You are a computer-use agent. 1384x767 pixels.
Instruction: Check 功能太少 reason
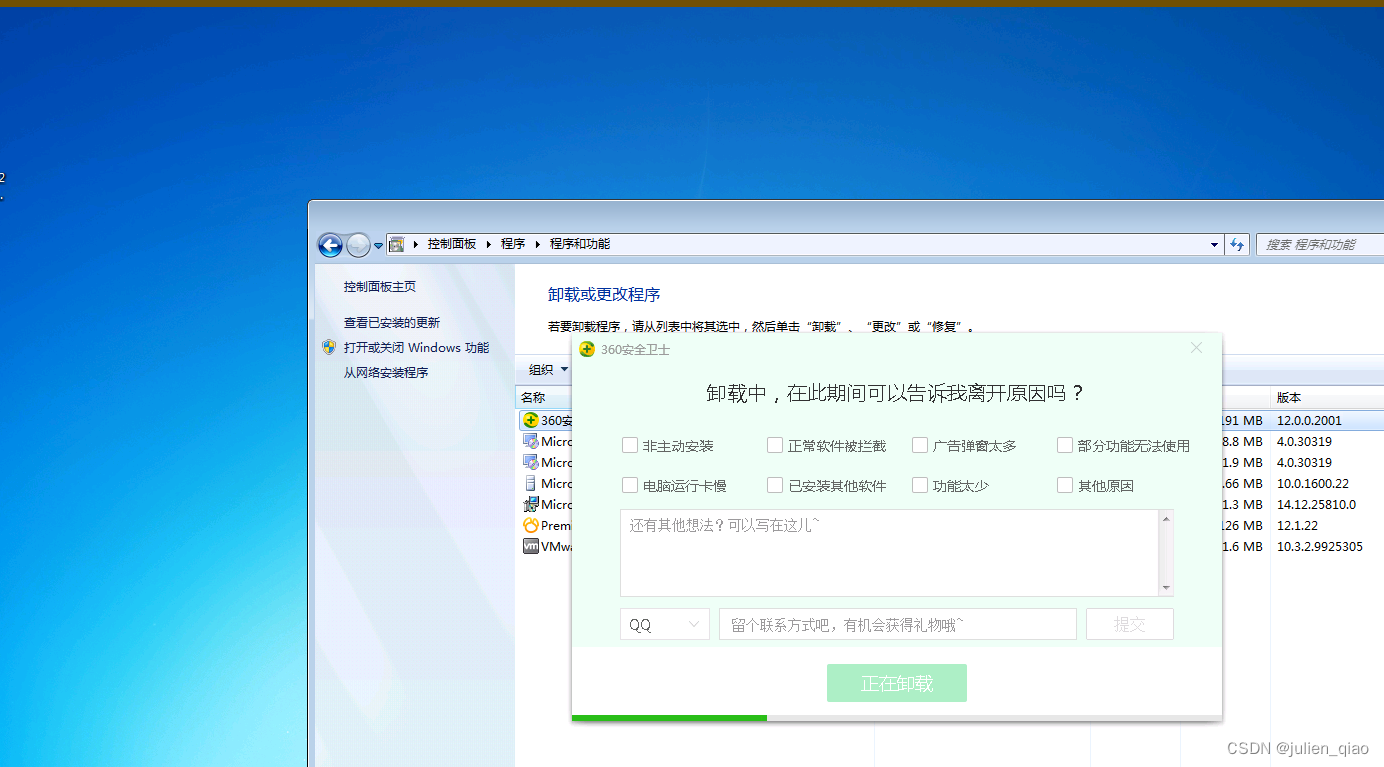[920, 485]
